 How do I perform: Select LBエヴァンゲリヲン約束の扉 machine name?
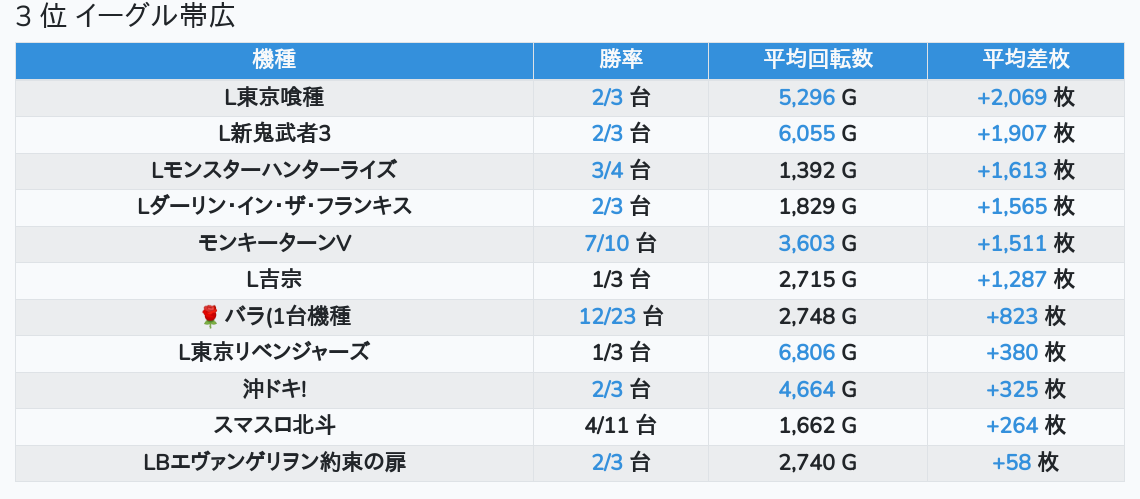(x=274, y=462)
